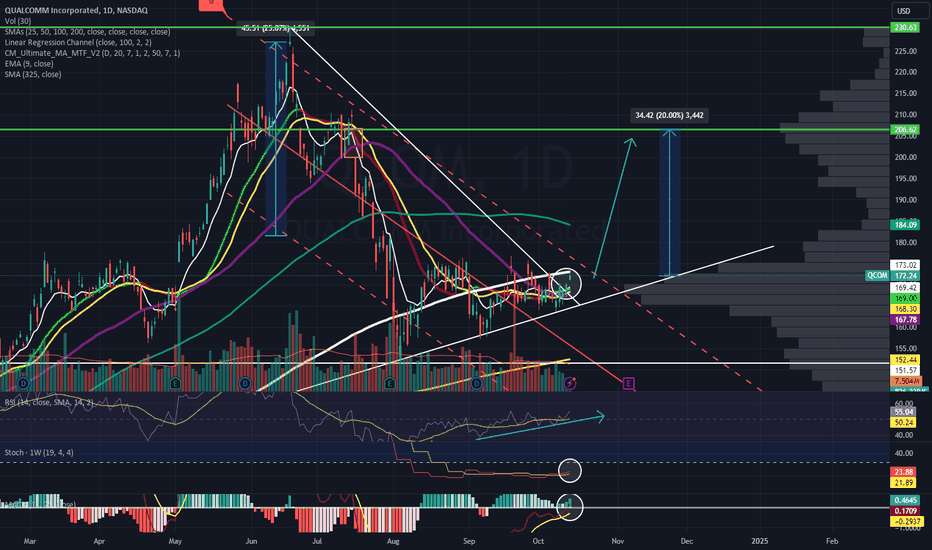Click the Vol (30) indicator legend
This screenshot has width=932, height=550.
pyautogui.click(x=18, y=21)
